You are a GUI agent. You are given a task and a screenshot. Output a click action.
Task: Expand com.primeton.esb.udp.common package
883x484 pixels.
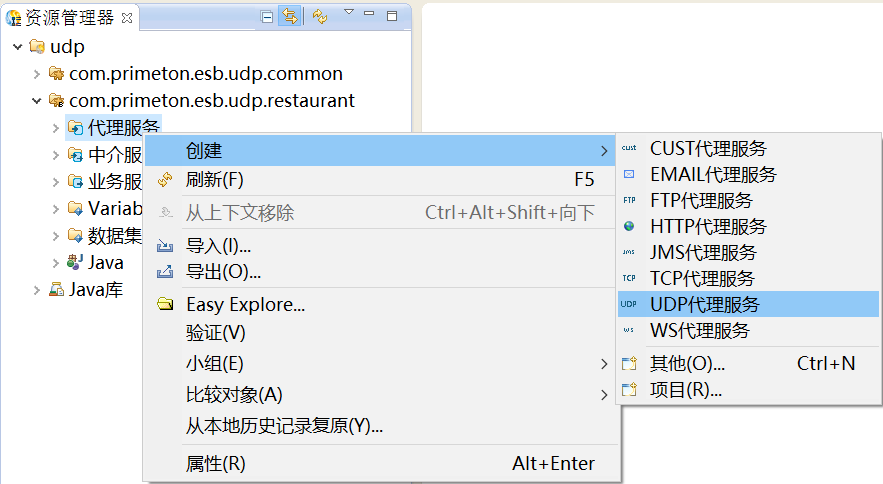37,74
